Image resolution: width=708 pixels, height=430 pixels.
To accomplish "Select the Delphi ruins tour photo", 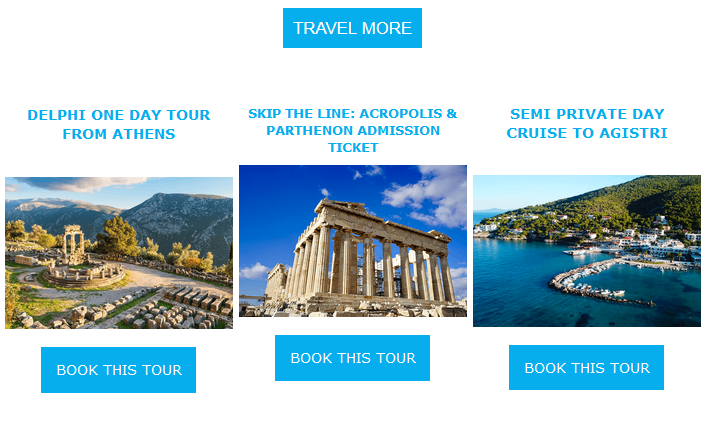I will click(119, 253).
